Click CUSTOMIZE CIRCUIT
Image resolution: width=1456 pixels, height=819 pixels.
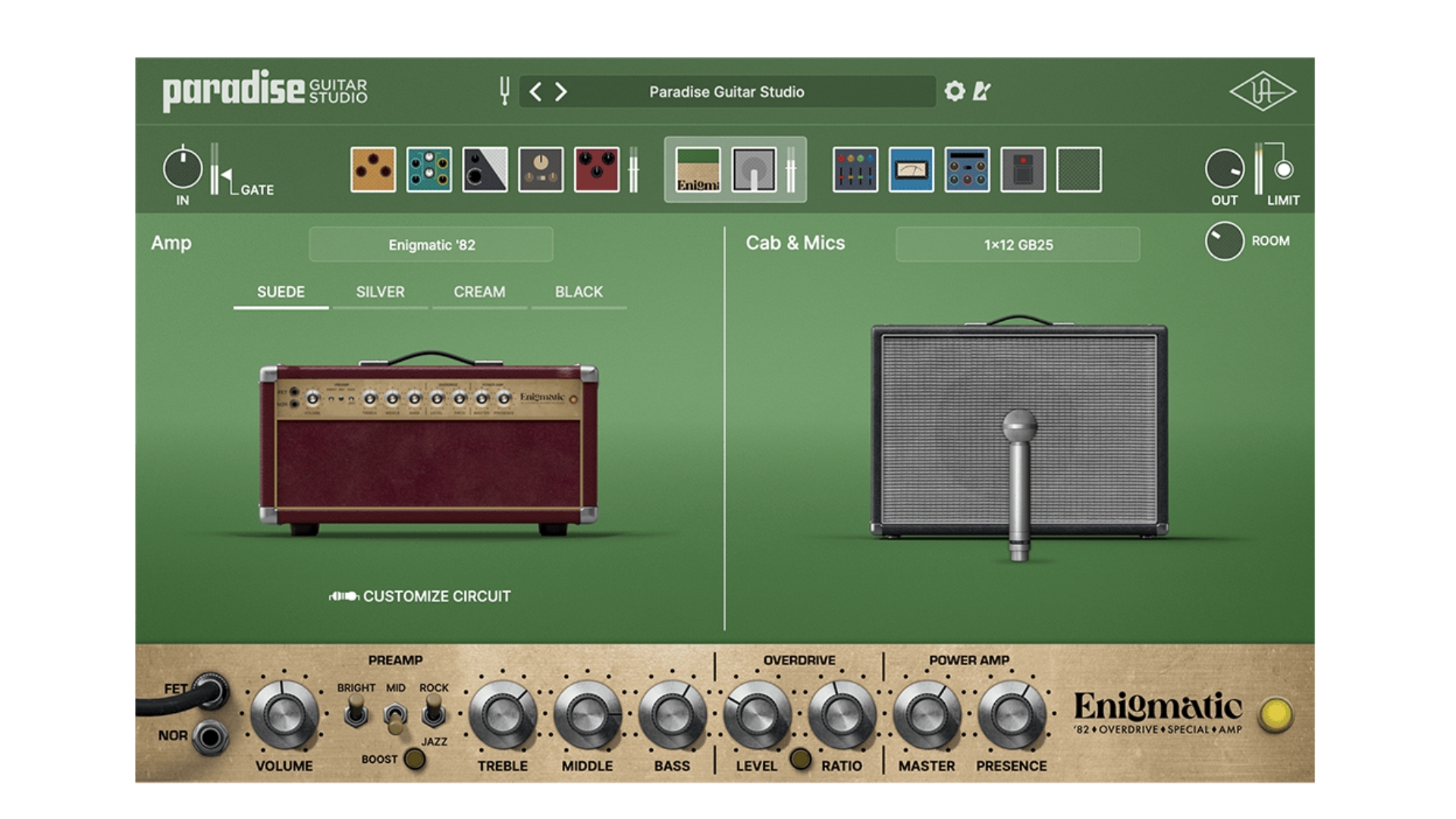point(421,597)
